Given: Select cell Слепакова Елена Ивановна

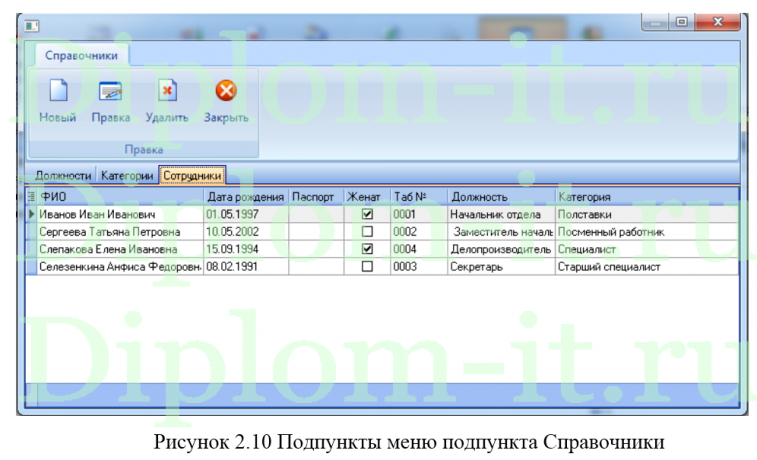Looking at the screenshot, I should point(120,249).
